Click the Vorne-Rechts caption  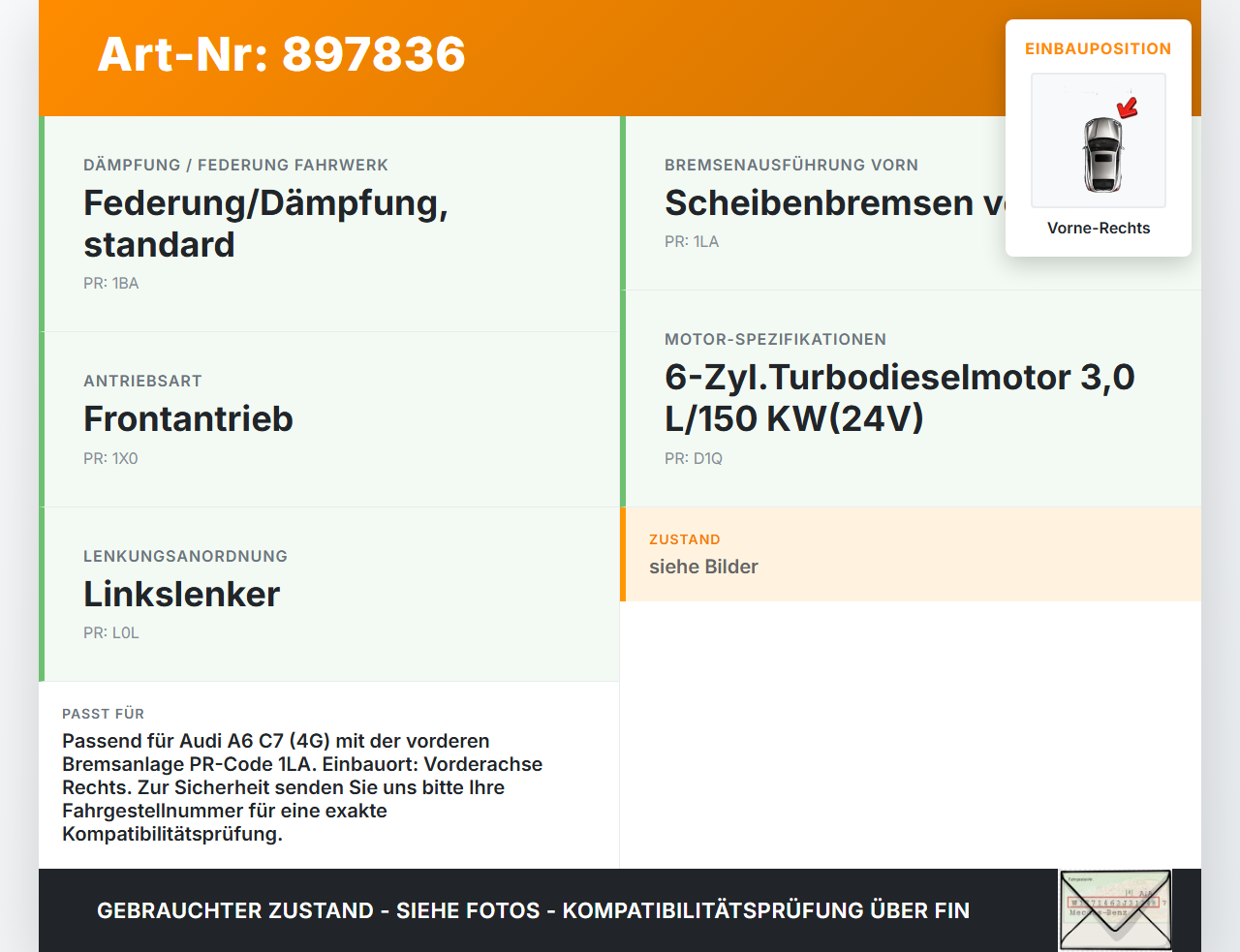tap(1099, 229)
